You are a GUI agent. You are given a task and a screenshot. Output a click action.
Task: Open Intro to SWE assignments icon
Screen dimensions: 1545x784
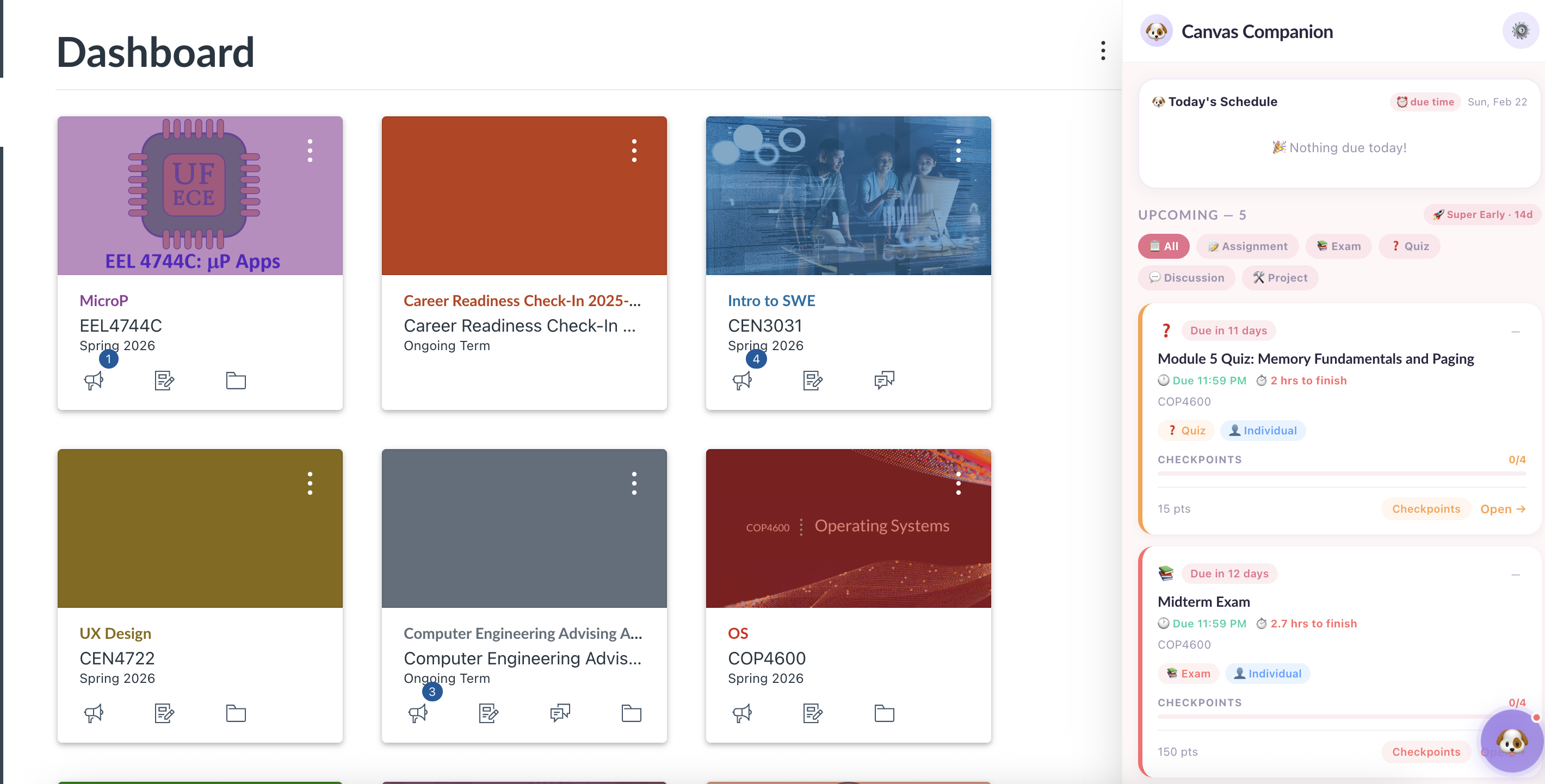[x=813, y=380]
